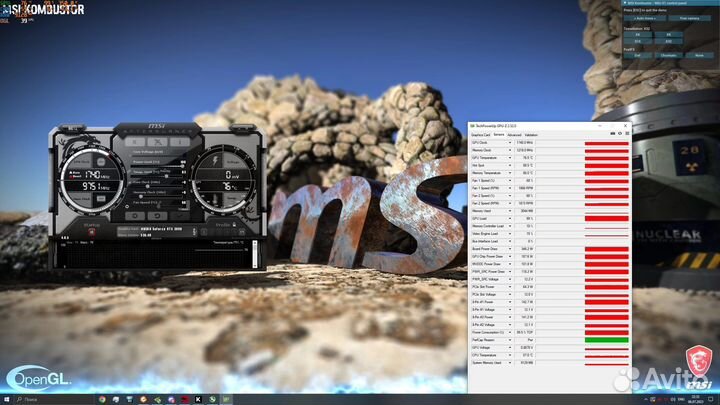Image resolution: width=720 pixels, height=405 pixels.
Task: Open the K (Kombustor) button in MSI Afterburner
Action: click(135, 142)
